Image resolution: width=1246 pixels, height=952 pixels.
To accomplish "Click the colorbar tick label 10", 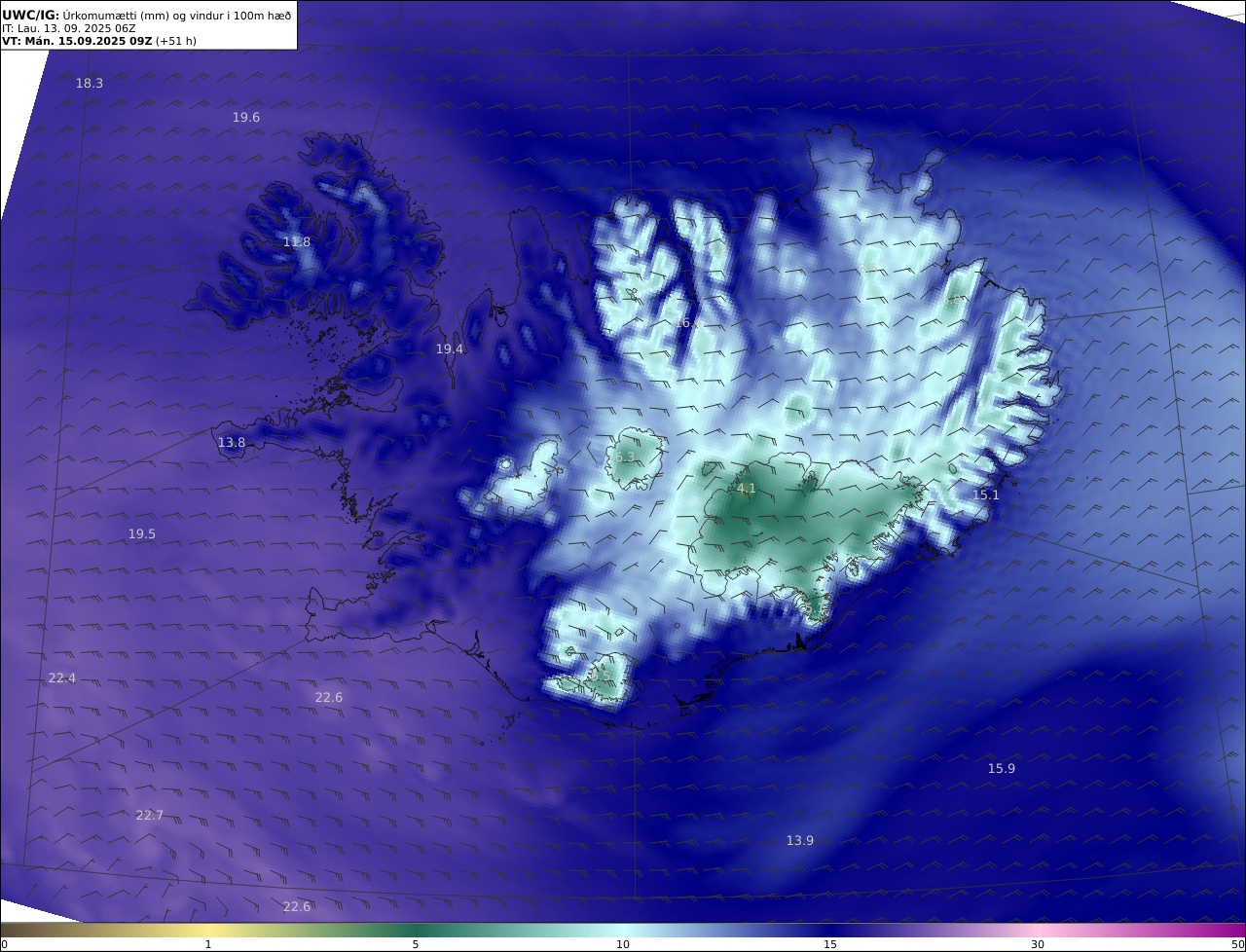I will pyautogui.click(x=623, y=944).
